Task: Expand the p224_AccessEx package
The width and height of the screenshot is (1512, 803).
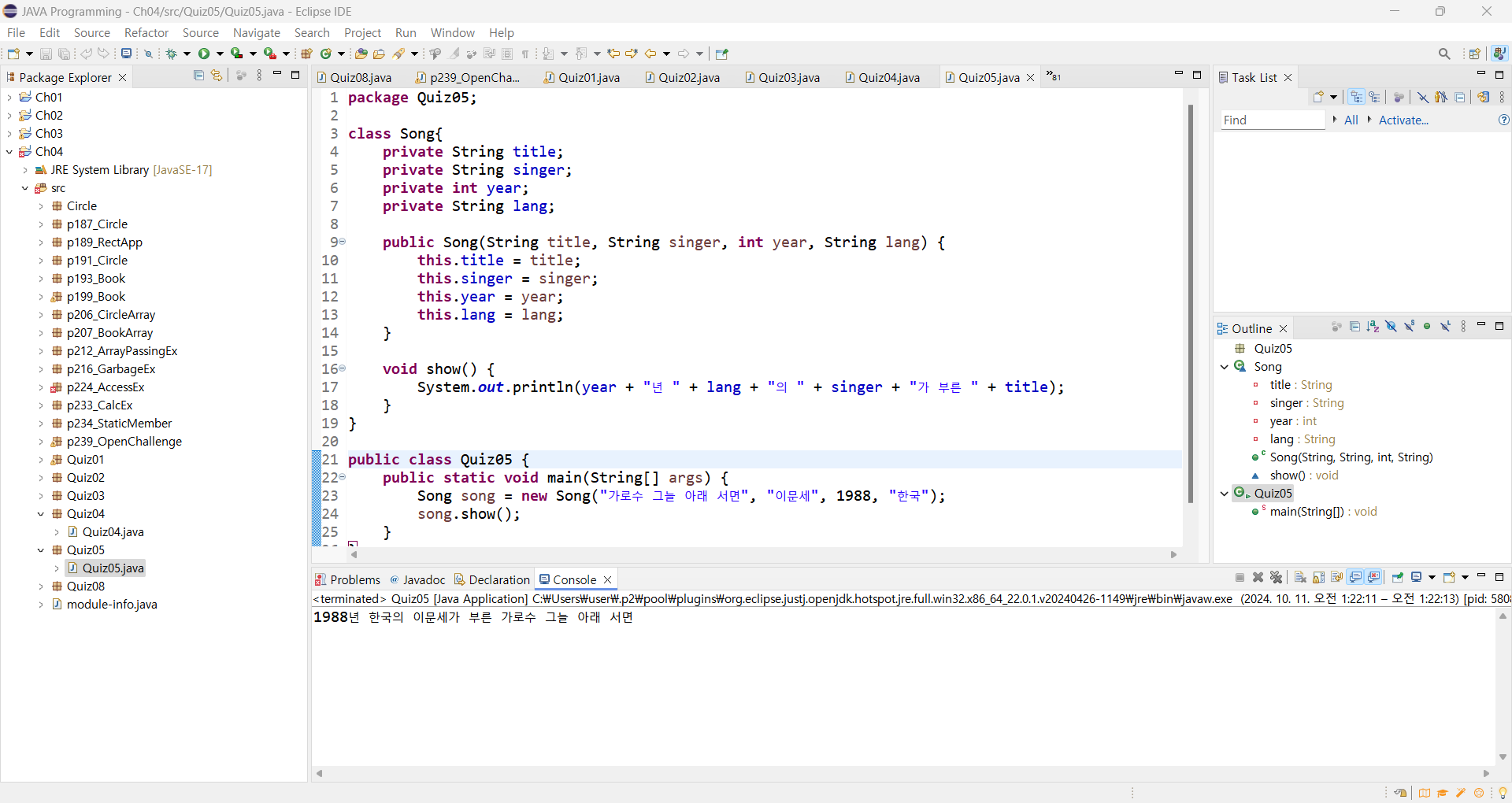Action: click(41, 387)
